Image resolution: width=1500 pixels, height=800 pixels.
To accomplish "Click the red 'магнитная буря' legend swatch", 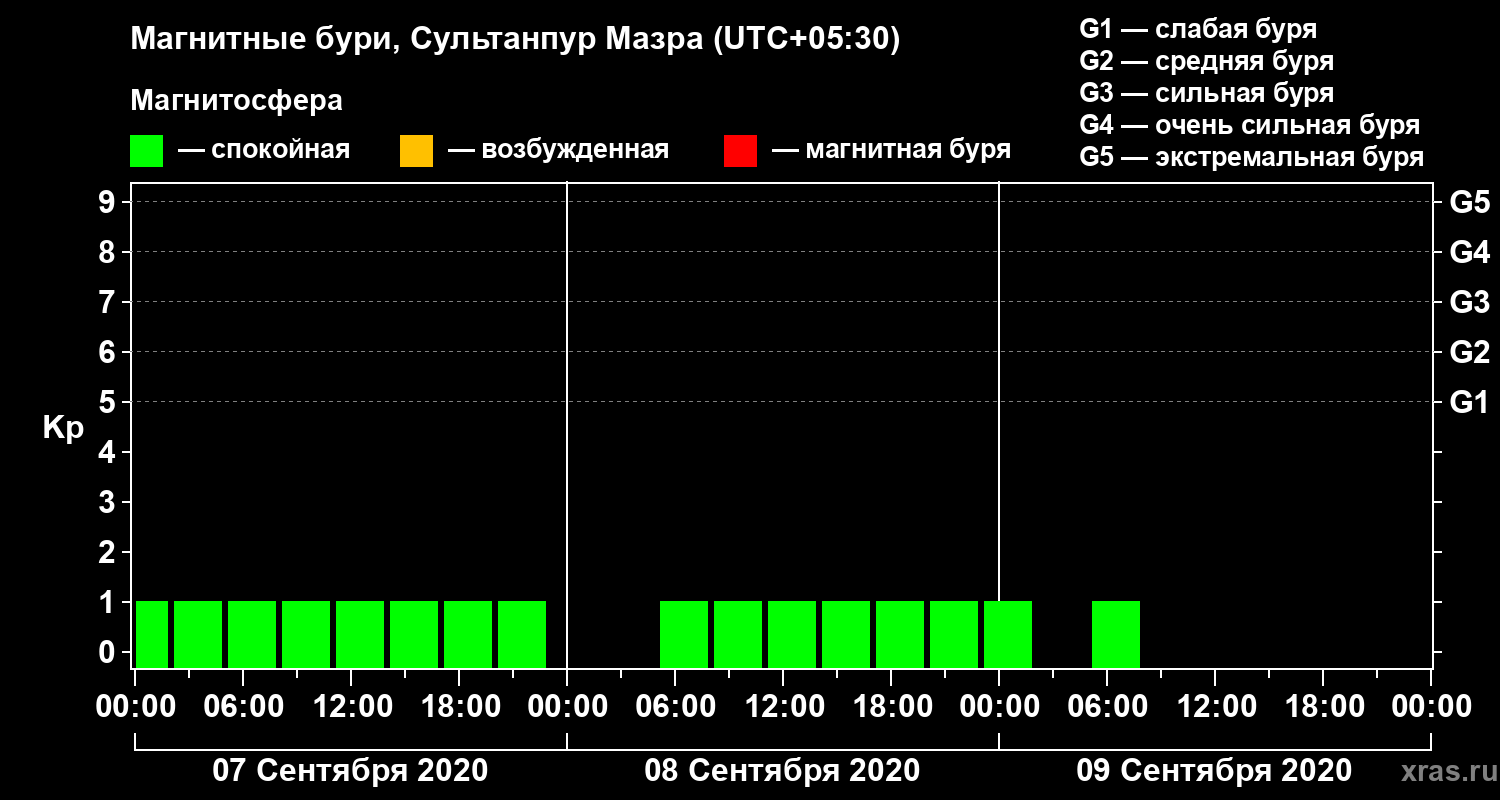I will click(740, 151).
